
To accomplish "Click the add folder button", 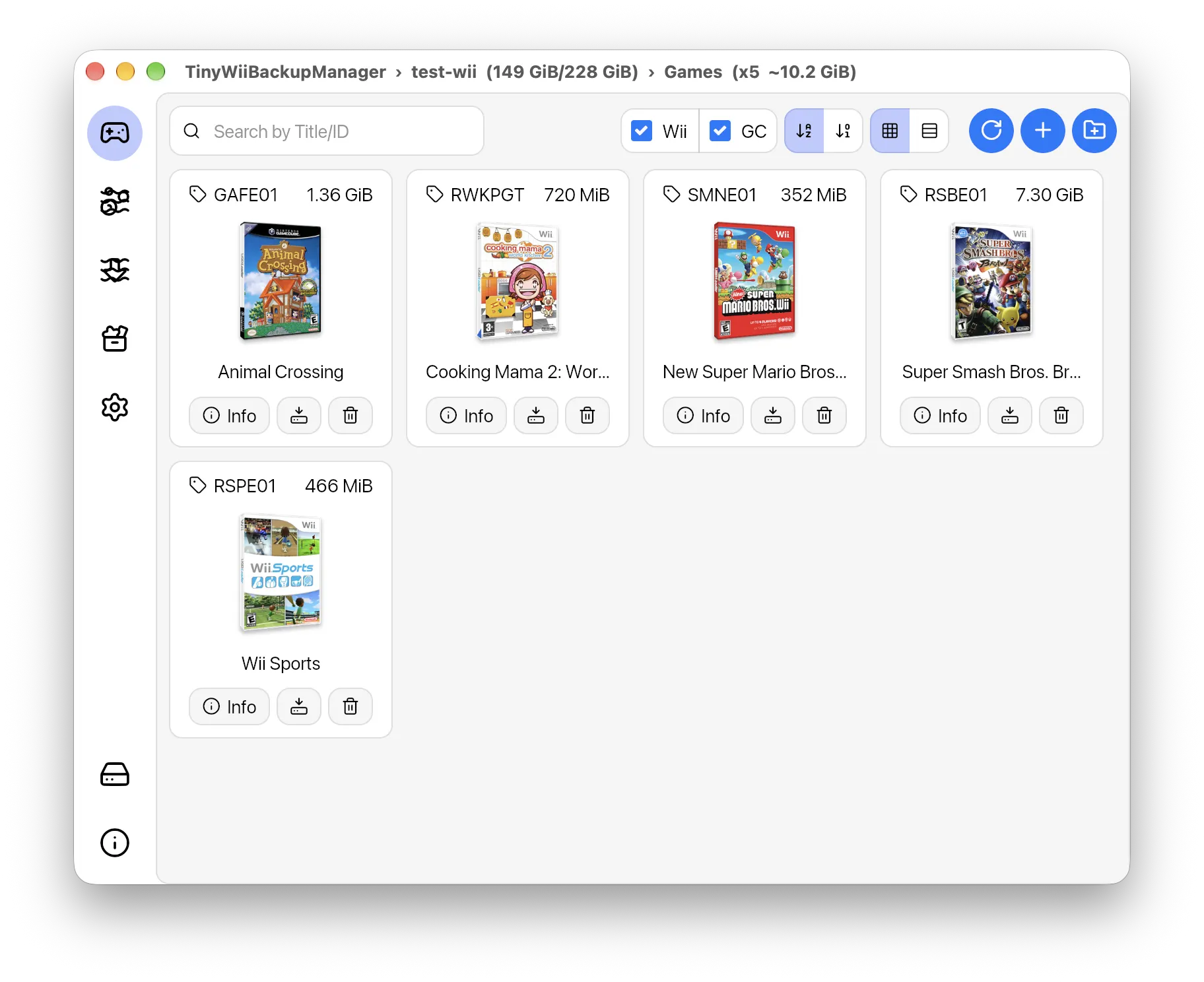I will 1094,131.
